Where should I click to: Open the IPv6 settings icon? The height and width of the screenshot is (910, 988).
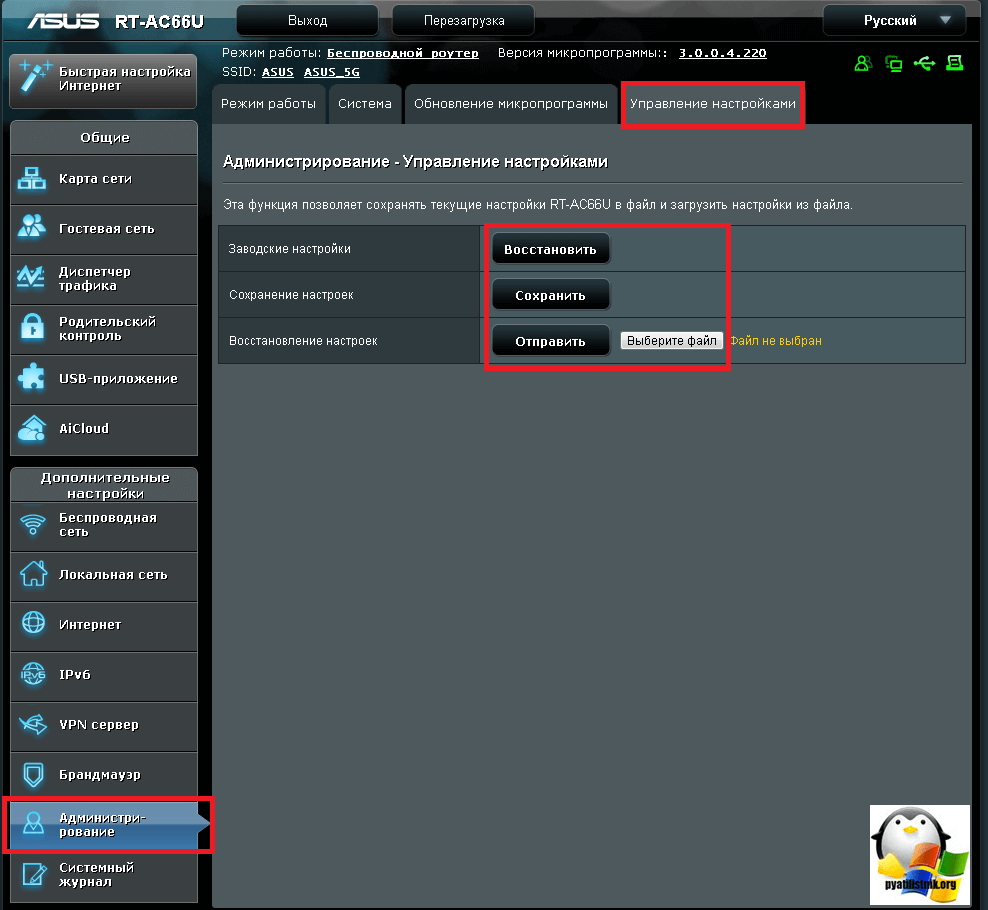pyautogui.click(x=33, y=675)
